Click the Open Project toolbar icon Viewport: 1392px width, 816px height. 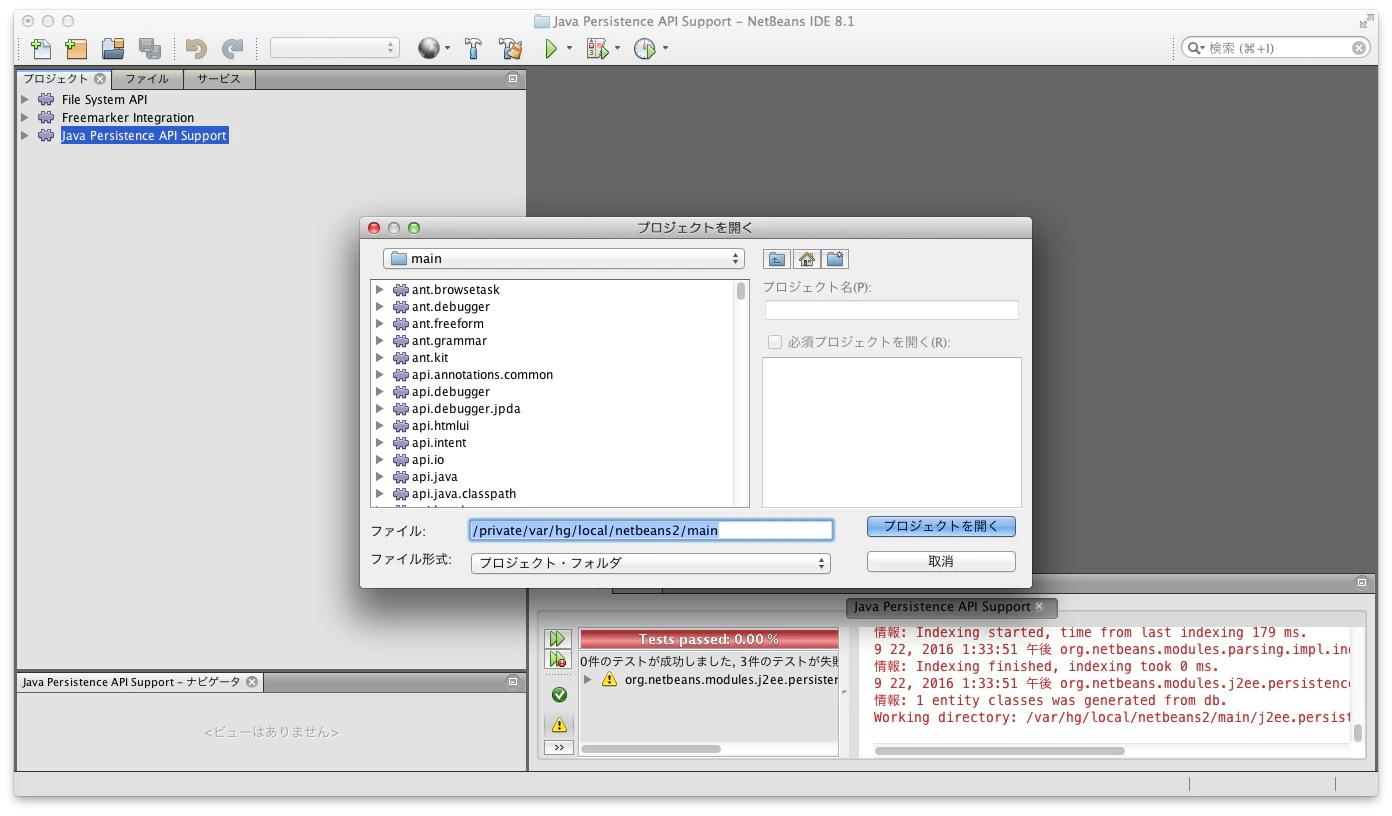pyautogui.click(x=113, y=48)
